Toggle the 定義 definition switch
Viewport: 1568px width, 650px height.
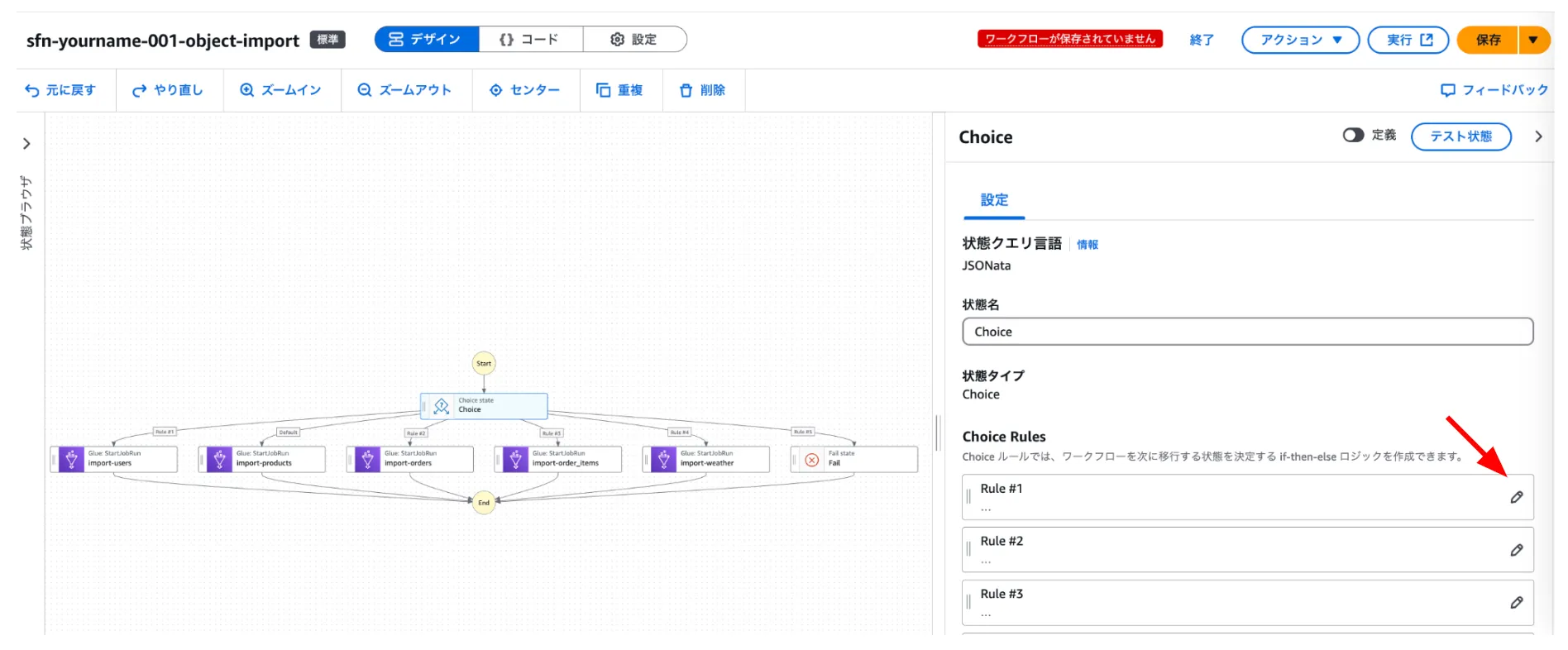pos(1353,135)
